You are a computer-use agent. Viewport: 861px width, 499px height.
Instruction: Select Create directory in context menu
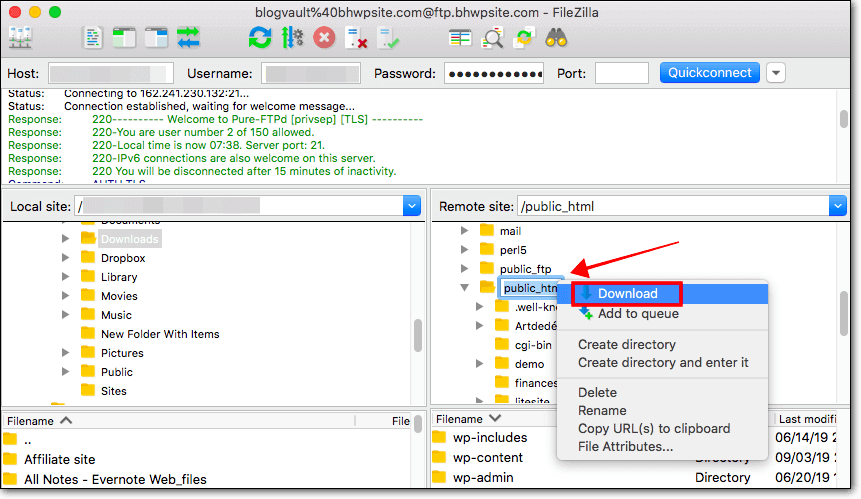coord(662,344)
